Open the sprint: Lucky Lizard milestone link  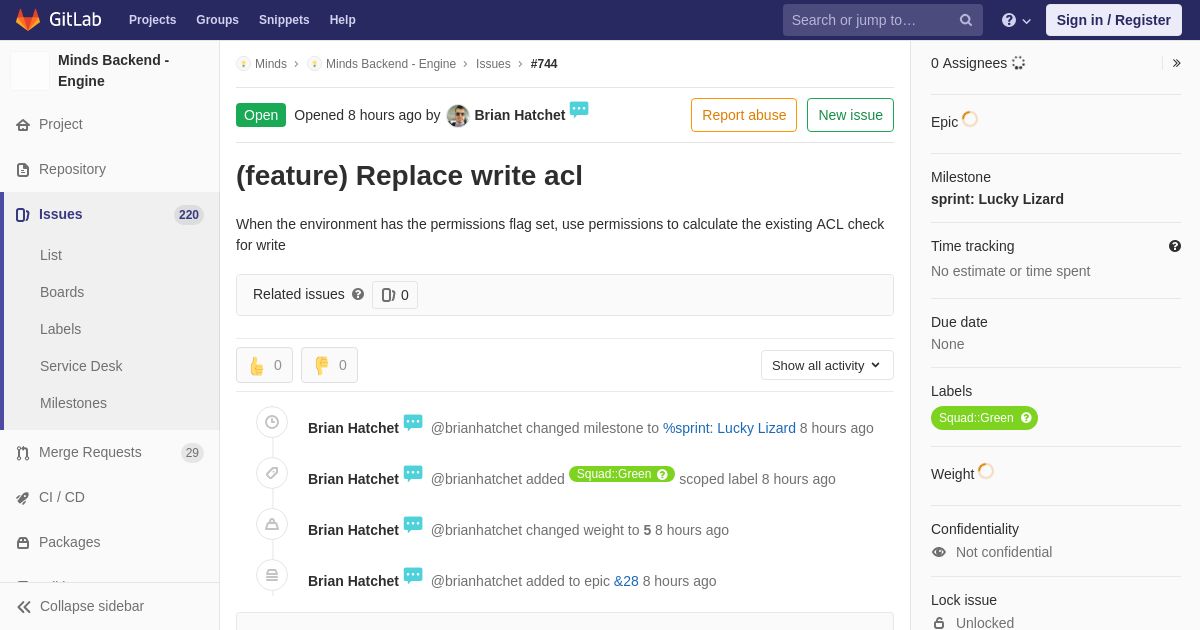pos(996,199)
